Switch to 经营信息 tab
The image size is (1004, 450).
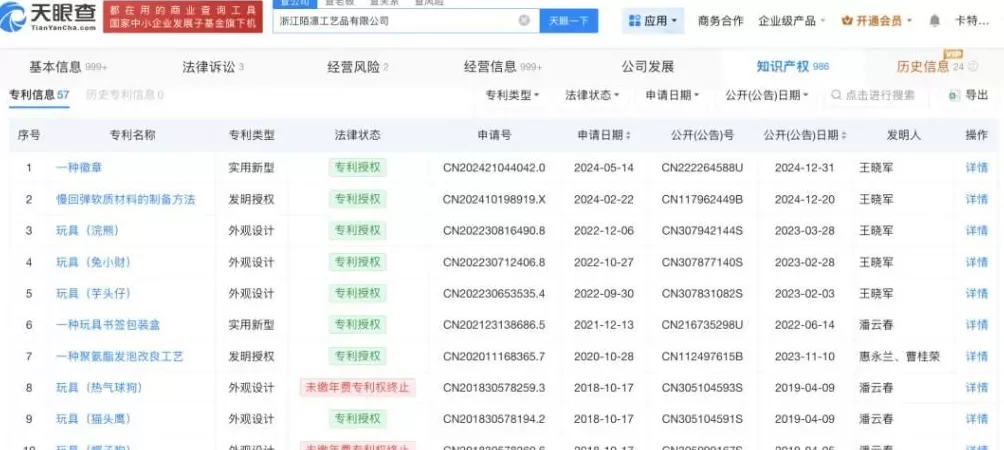coord(503,67)
